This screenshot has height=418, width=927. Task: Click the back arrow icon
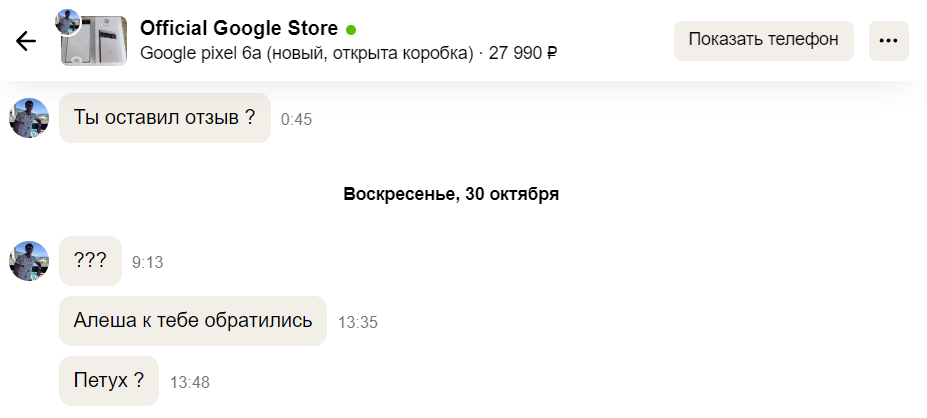[x=26, y=41]
